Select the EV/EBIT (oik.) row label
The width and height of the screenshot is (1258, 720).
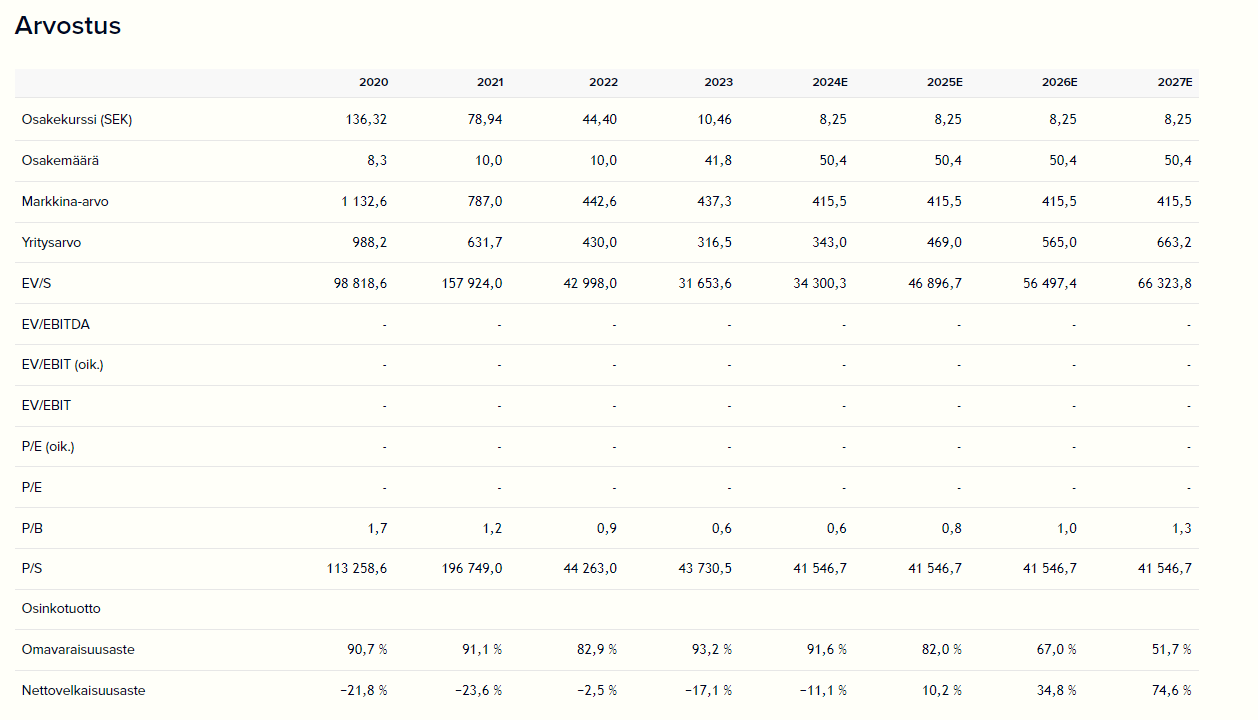62,364
